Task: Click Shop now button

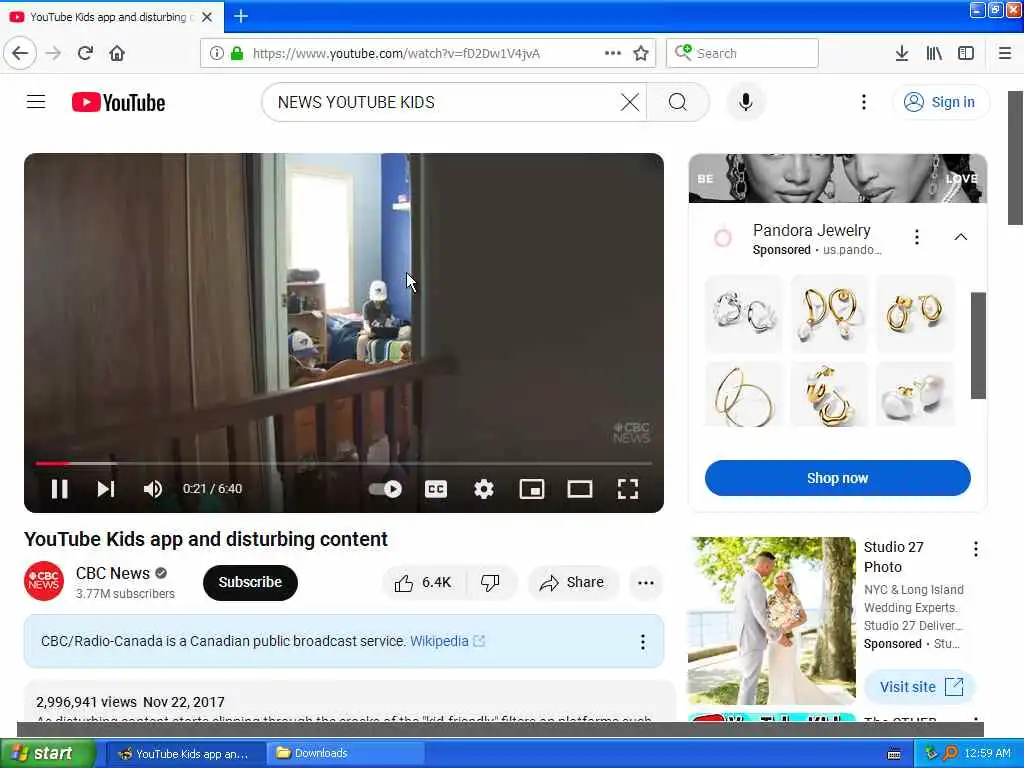Action: click(838, 478)
